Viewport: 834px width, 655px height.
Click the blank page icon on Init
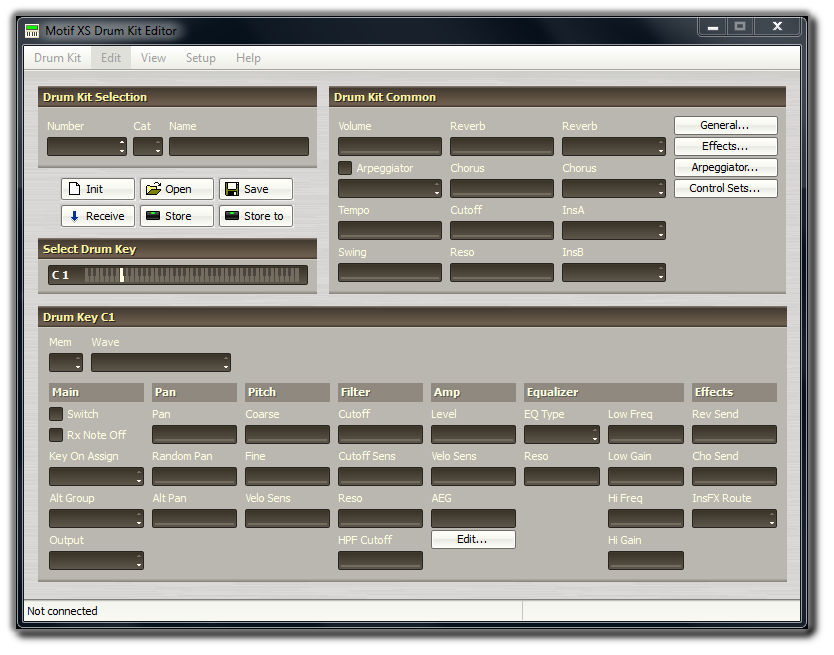pyautogui.click(x=74, y=189)
